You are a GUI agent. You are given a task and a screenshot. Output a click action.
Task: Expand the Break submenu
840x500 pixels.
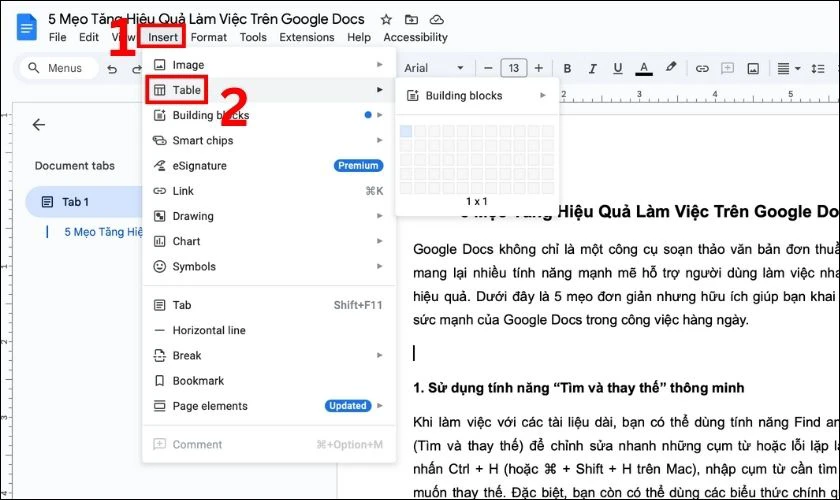(x=269, y=355)
